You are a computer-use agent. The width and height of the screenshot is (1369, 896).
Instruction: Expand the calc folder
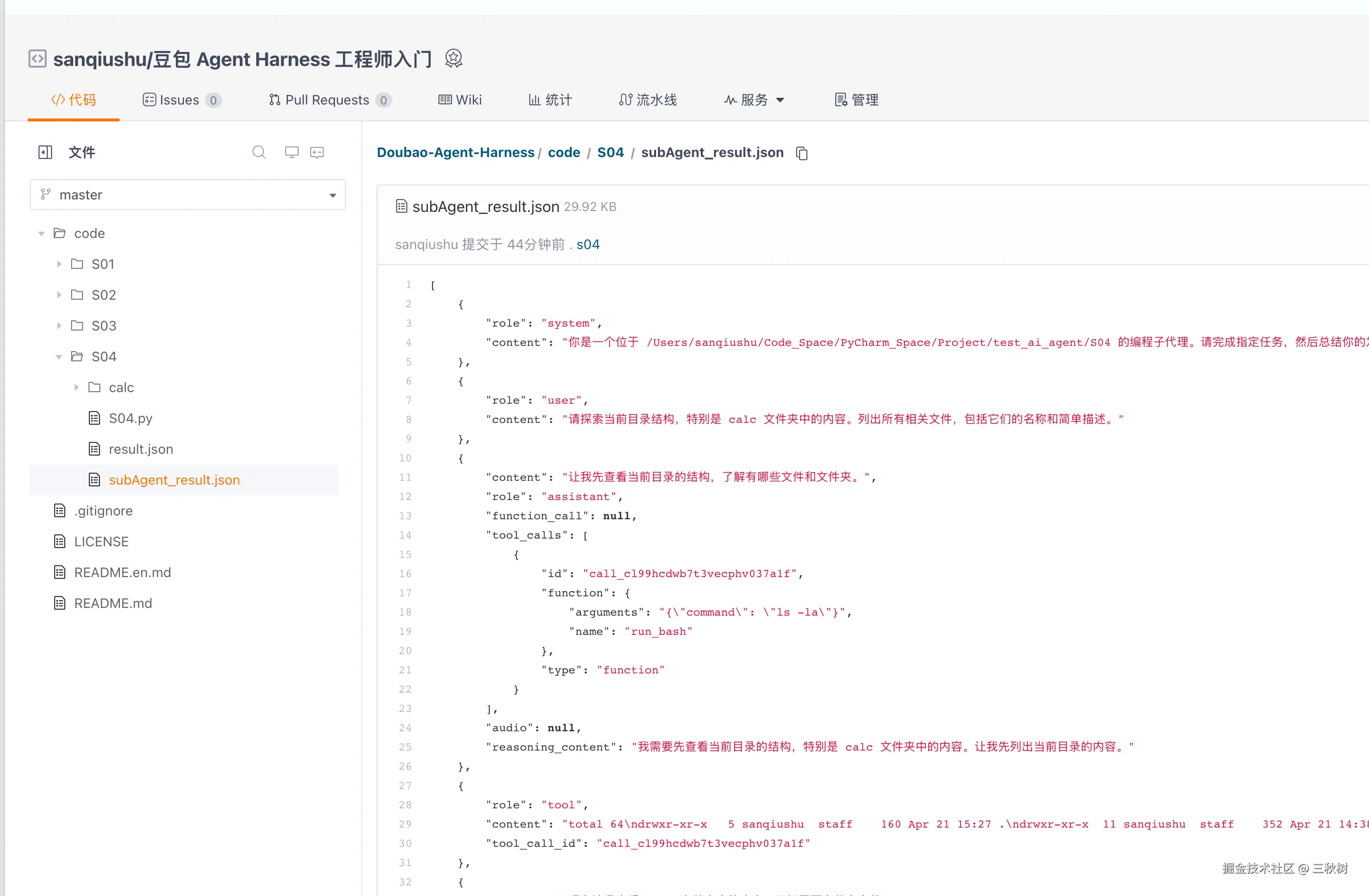coord(77,388)
